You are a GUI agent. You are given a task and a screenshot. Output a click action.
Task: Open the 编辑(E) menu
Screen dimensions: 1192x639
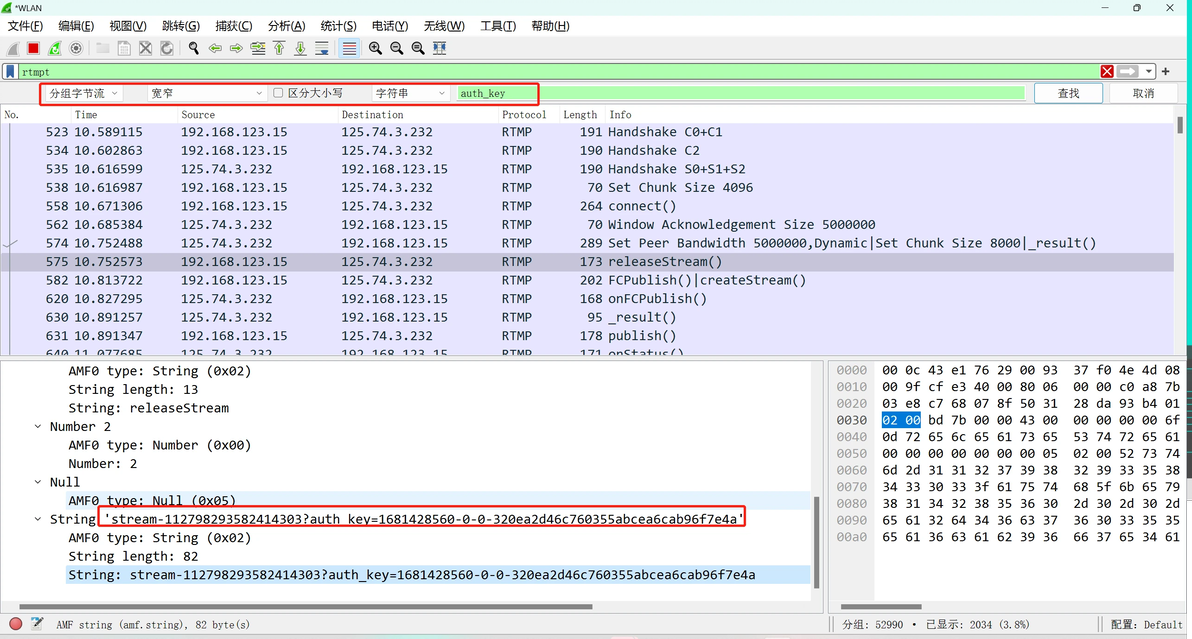[76, 26]
